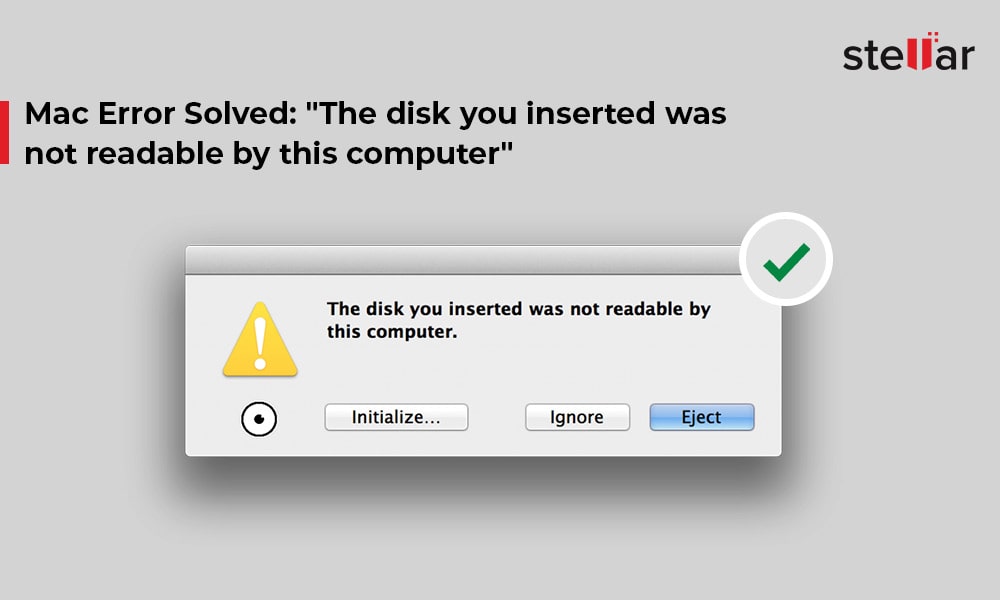
Task: Click the red accent bar beside headline
Action: (x=4, y=132)
